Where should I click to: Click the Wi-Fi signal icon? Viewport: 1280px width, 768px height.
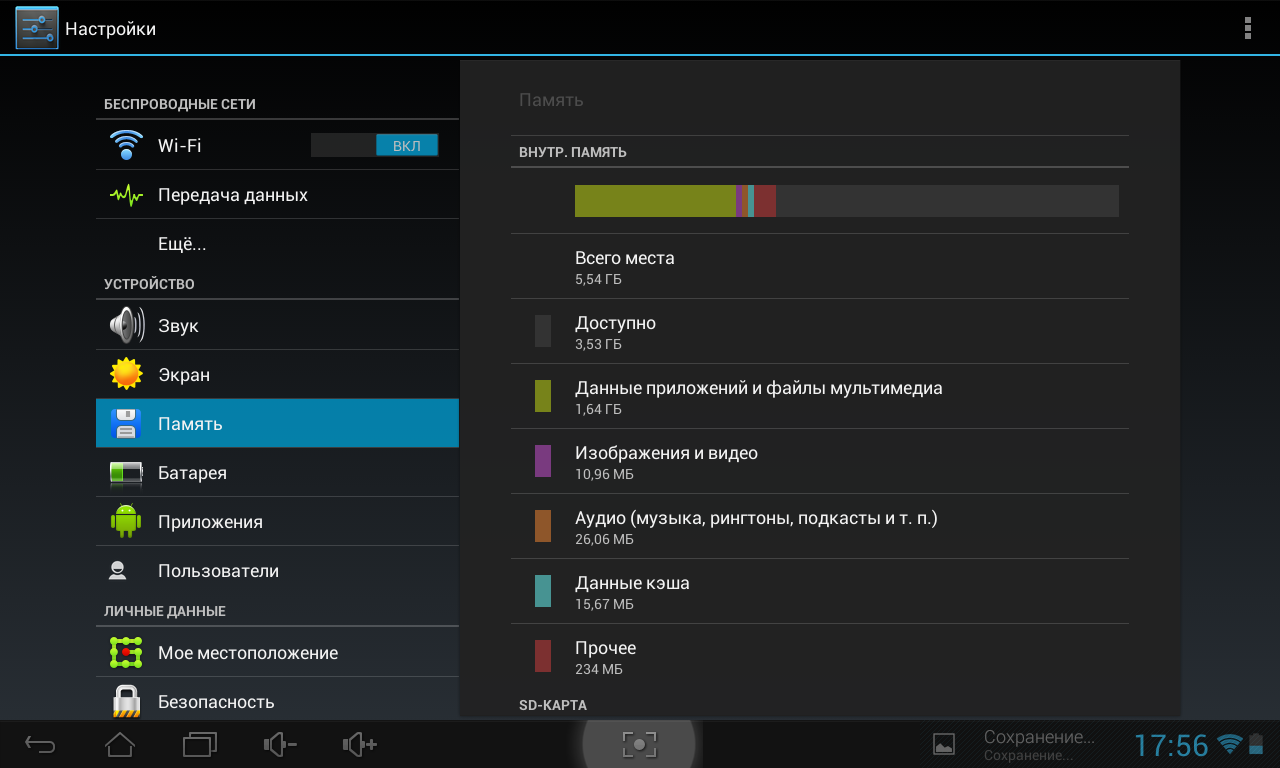point(126,145)
